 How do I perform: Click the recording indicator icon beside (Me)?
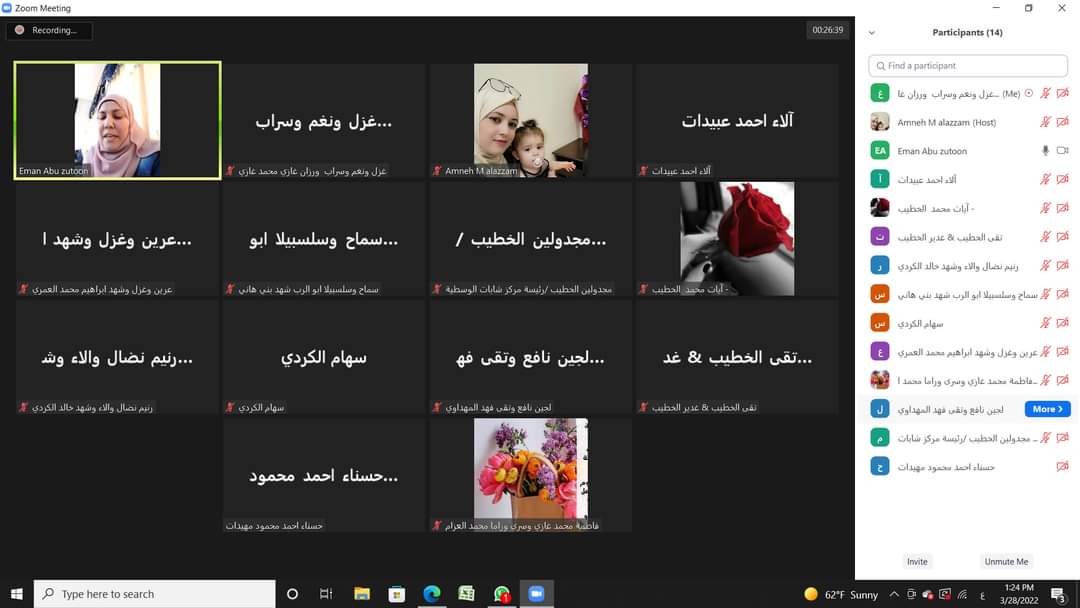[1029, 93]
